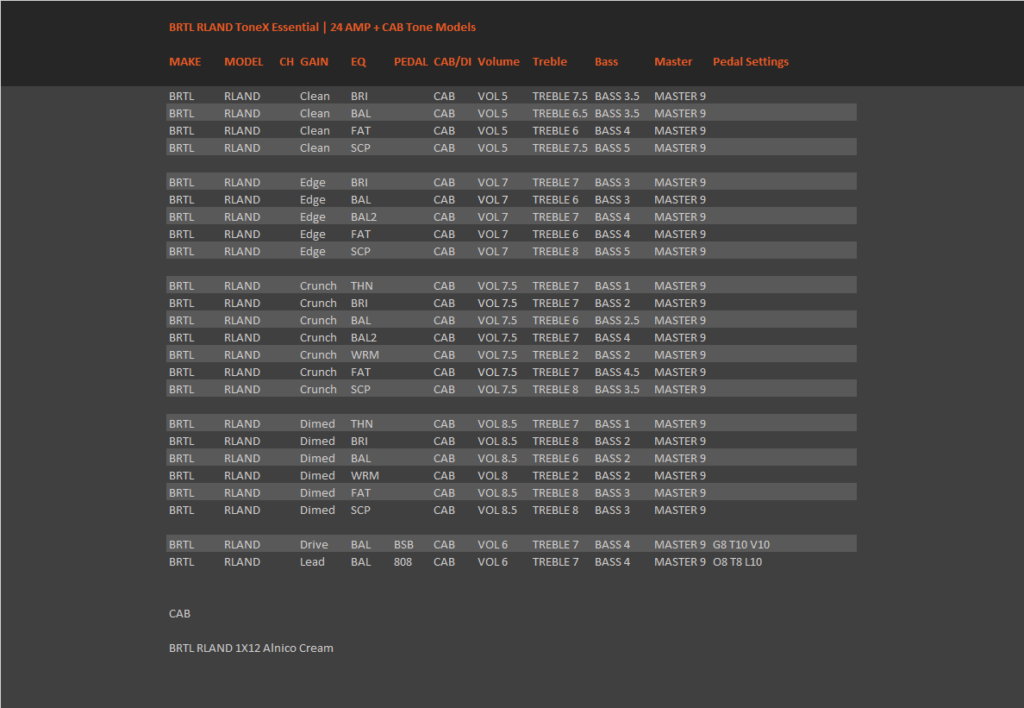This screenshot has height=708, width=1024.
Task: Click WRM in the Crunch row
Action: [364, 355]
